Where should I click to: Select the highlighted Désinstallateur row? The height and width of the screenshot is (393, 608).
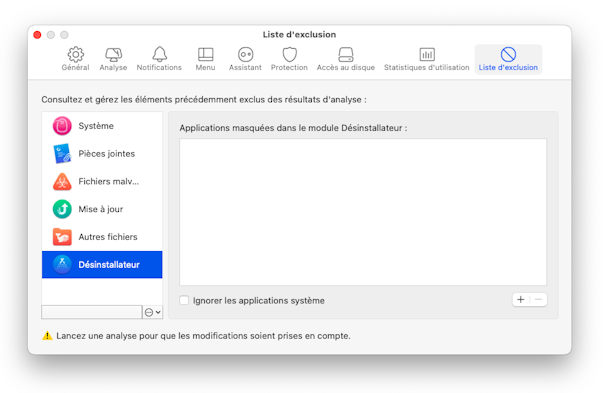102,265
